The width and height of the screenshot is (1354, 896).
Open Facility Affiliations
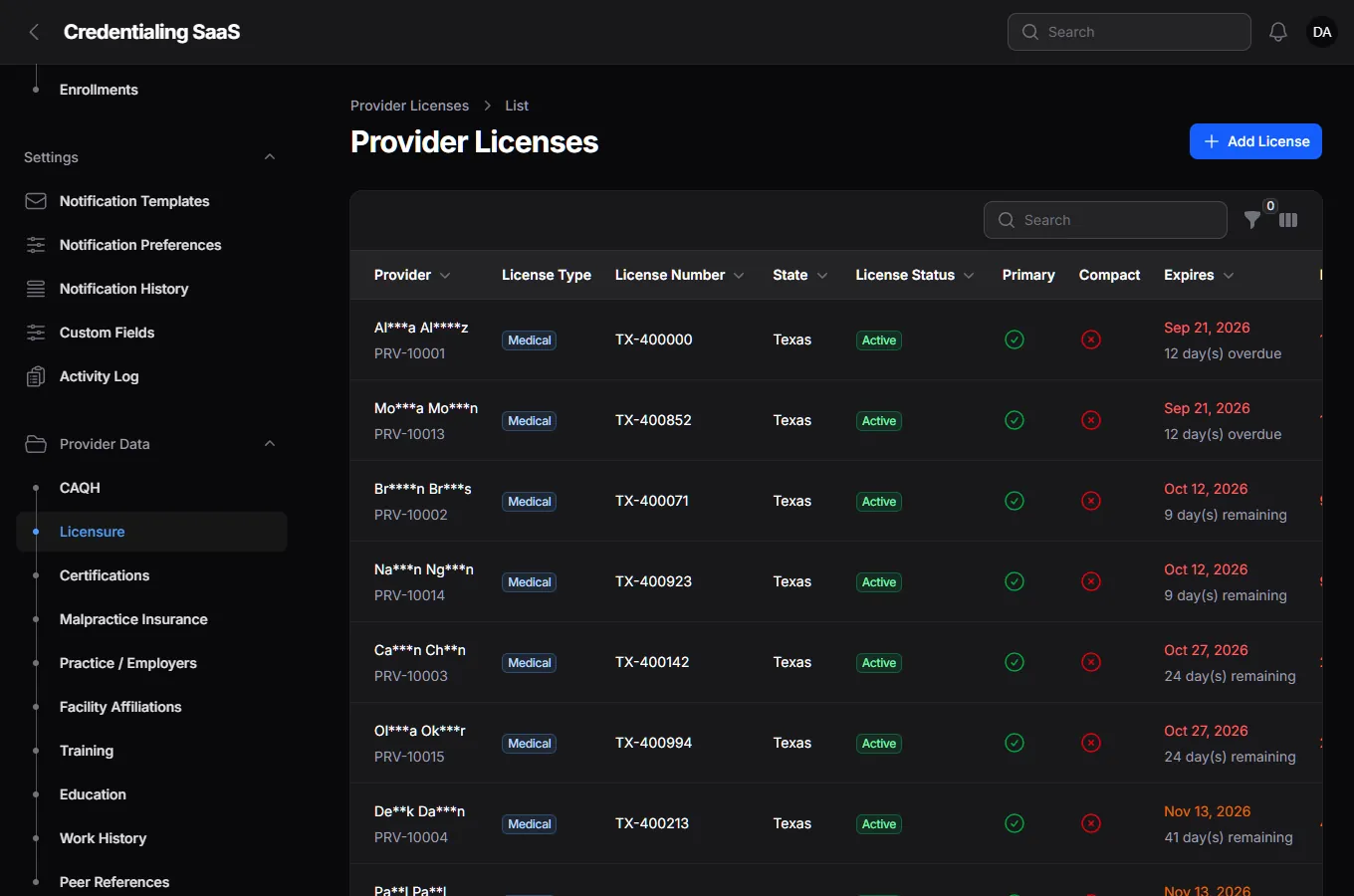click(x=120, y=707)
